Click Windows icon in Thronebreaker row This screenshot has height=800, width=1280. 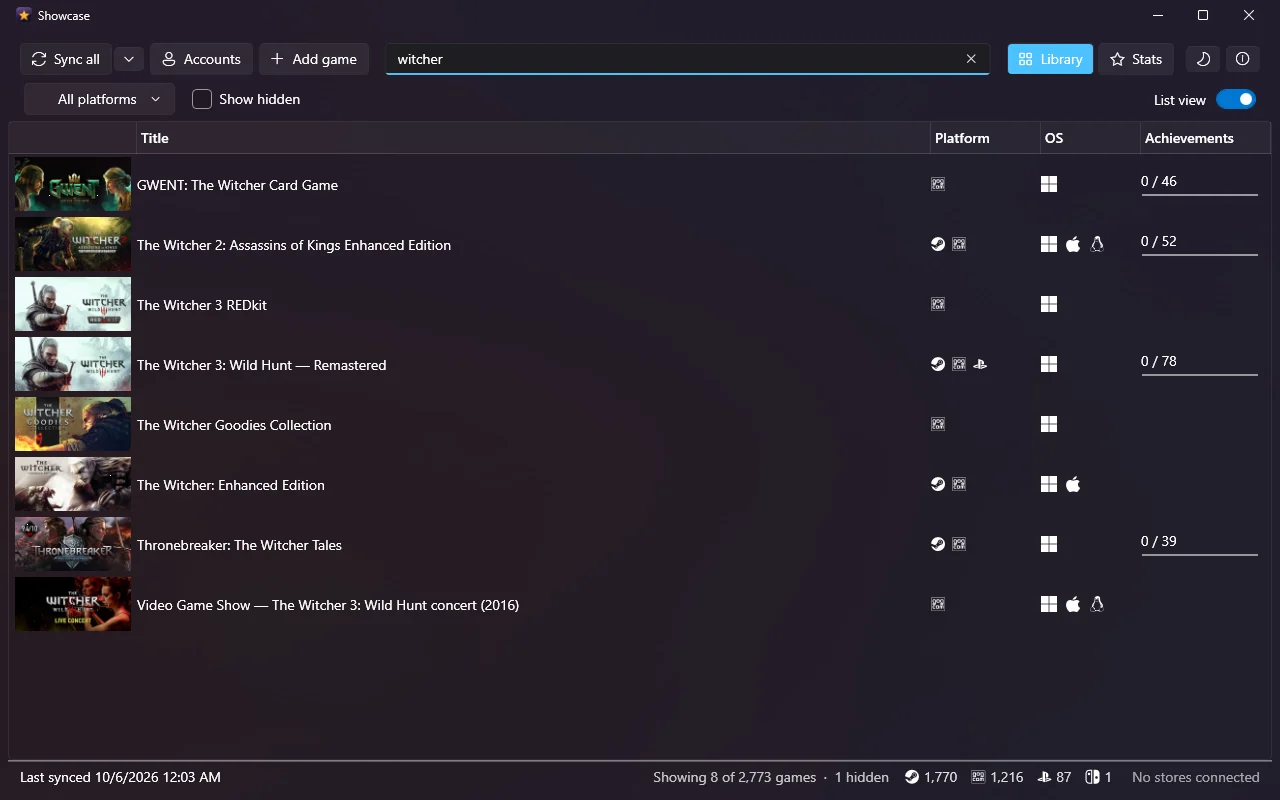(x=1049, y=544)
